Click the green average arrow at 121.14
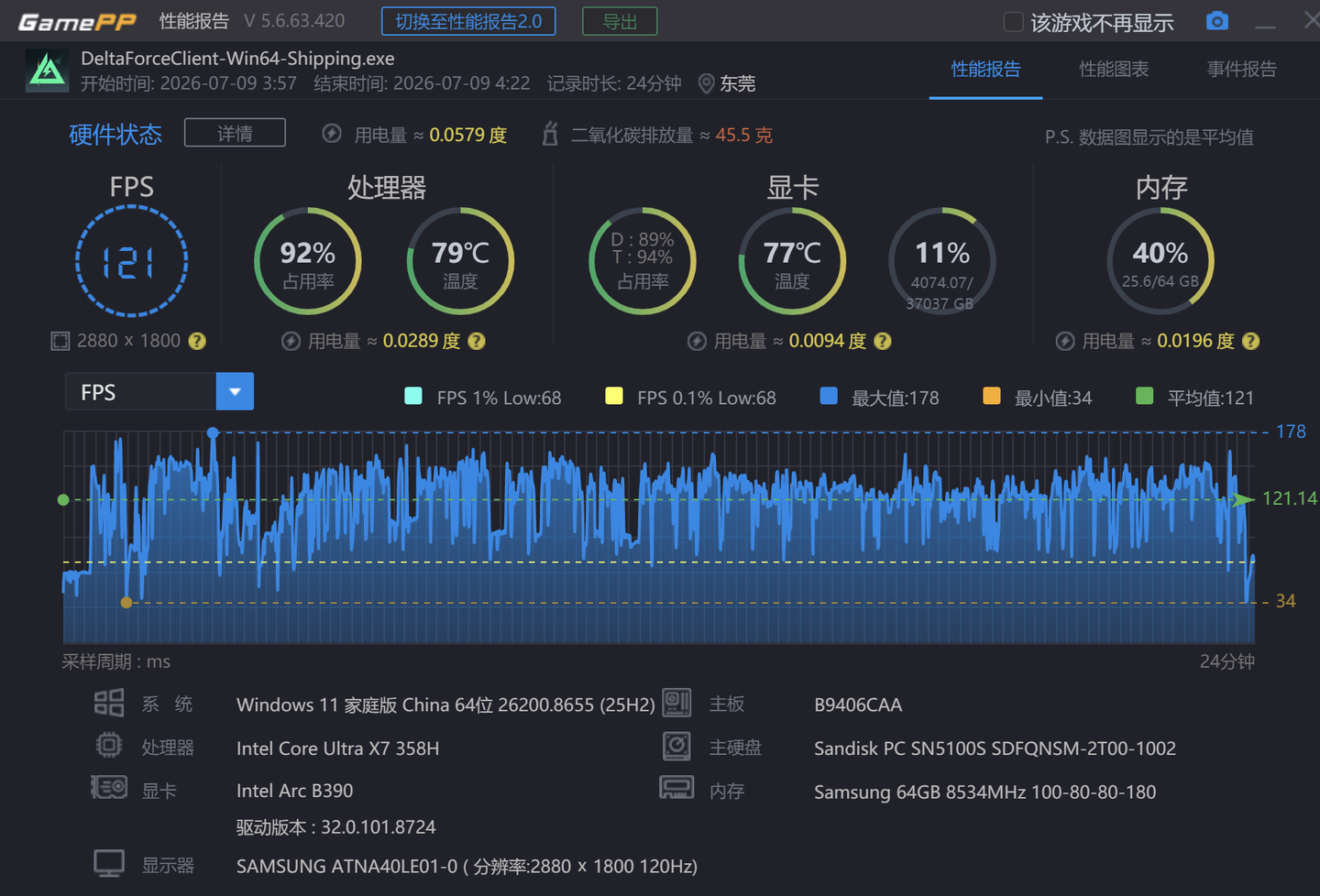The width and height of the screenshot is (1320, 896). click(x=1244, y=499)
